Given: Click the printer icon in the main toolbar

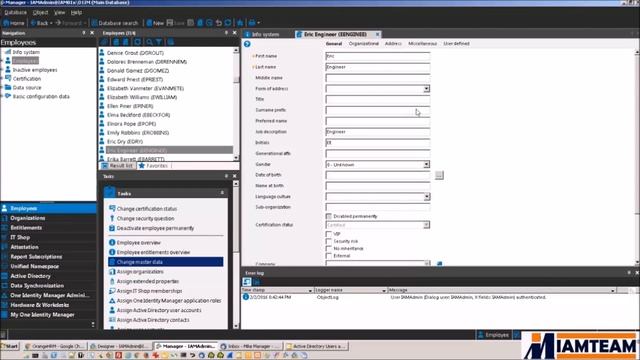Looking at the screenshot, I should pyautogui.click(x=252, y=23).
